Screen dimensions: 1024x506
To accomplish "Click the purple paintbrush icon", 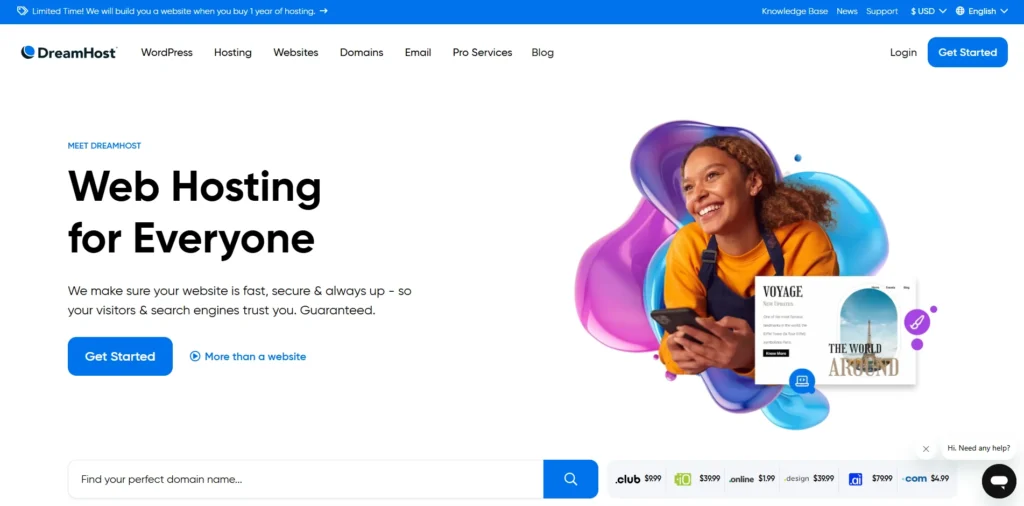I will point(917,322).
